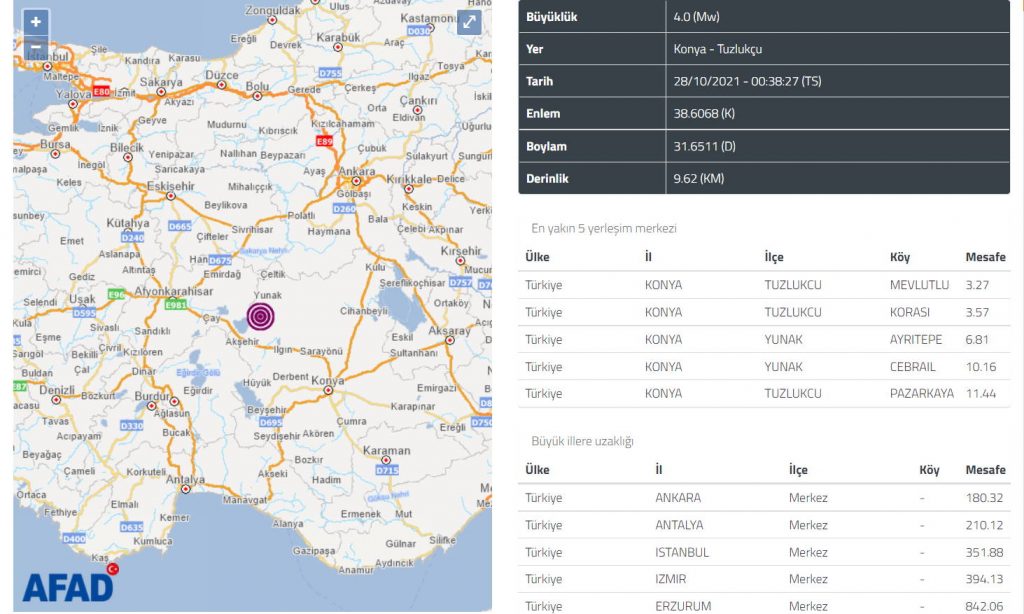Click the D400 road shield near Kaş

point(74,539)
